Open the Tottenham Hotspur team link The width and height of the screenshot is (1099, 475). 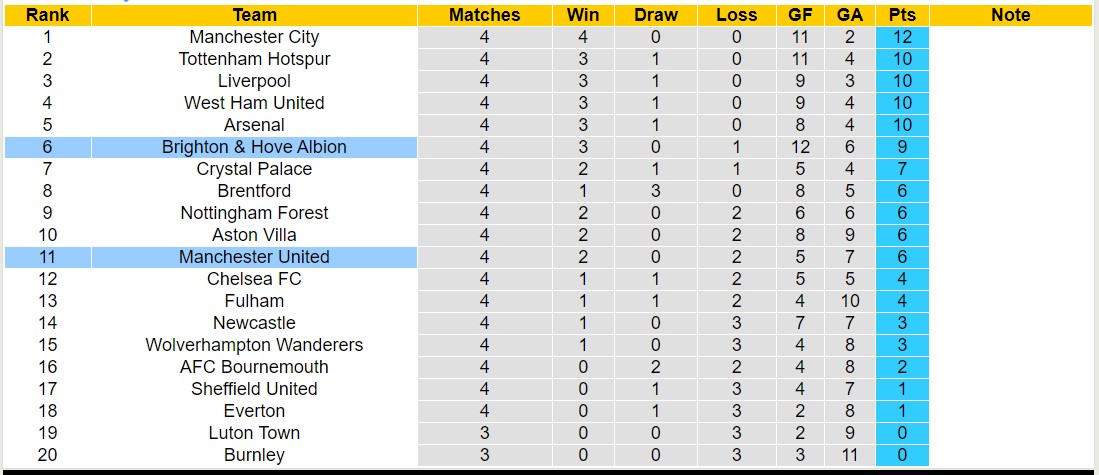(254, 59)
